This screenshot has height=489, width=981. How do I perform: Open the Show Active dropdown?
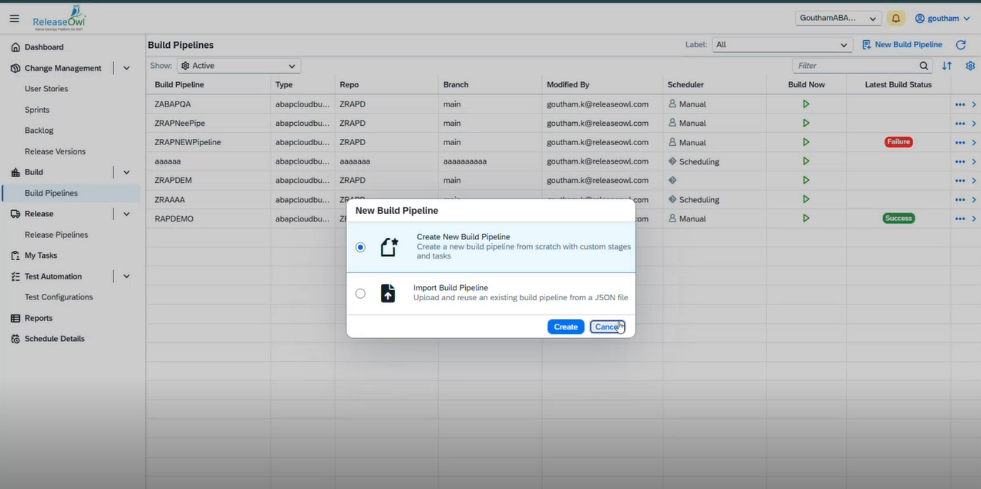coord(238,66)
